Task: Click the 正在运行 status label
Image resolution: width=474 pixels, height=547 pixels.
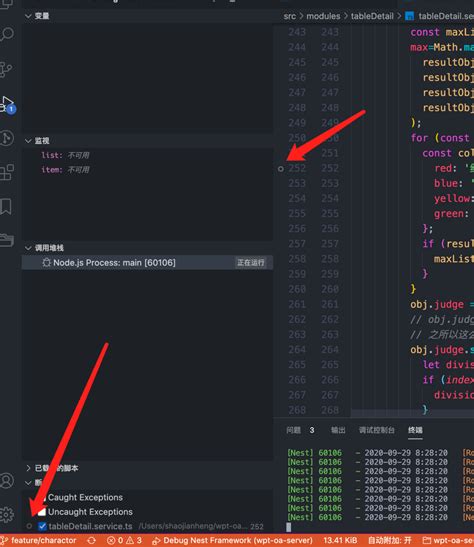Action: 251,262
